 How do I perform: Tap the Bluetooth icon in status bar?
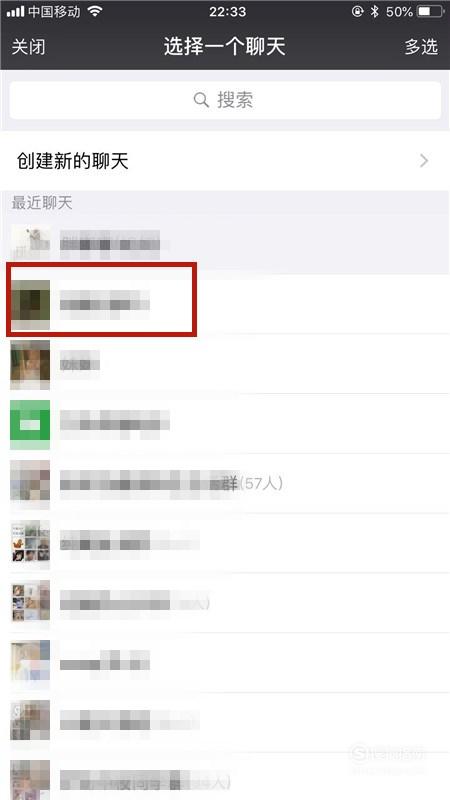pyautogui.click(x=374, y=11)
